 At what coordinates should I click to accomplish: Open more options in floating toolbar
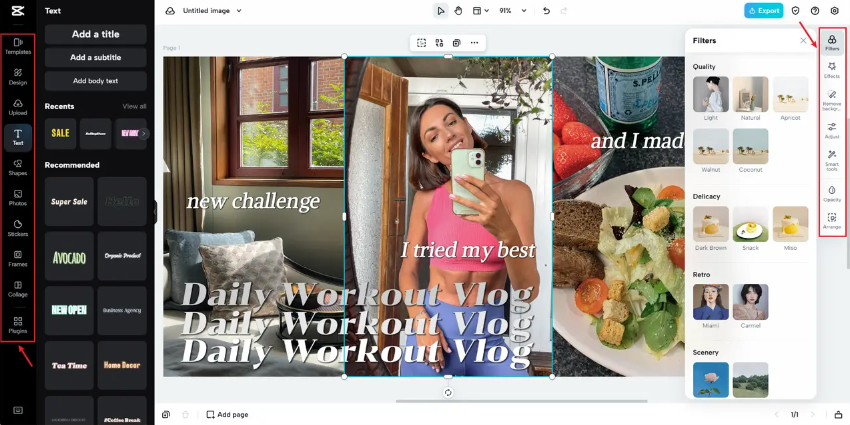pos(474,43)
